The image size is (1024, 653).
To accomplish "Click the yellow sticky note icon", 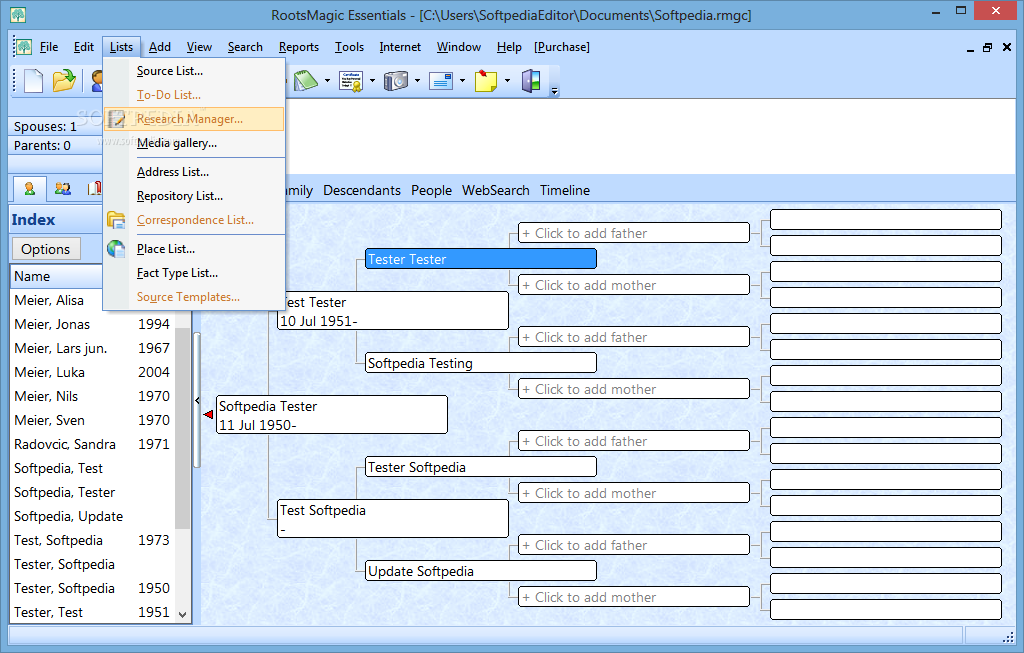I will click(x=486, y=81).
